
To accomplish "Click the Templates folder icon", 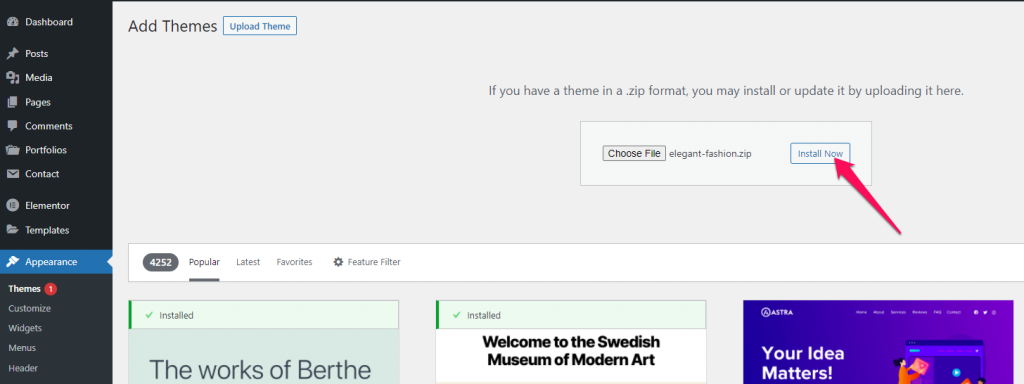I will coord(12,230).
